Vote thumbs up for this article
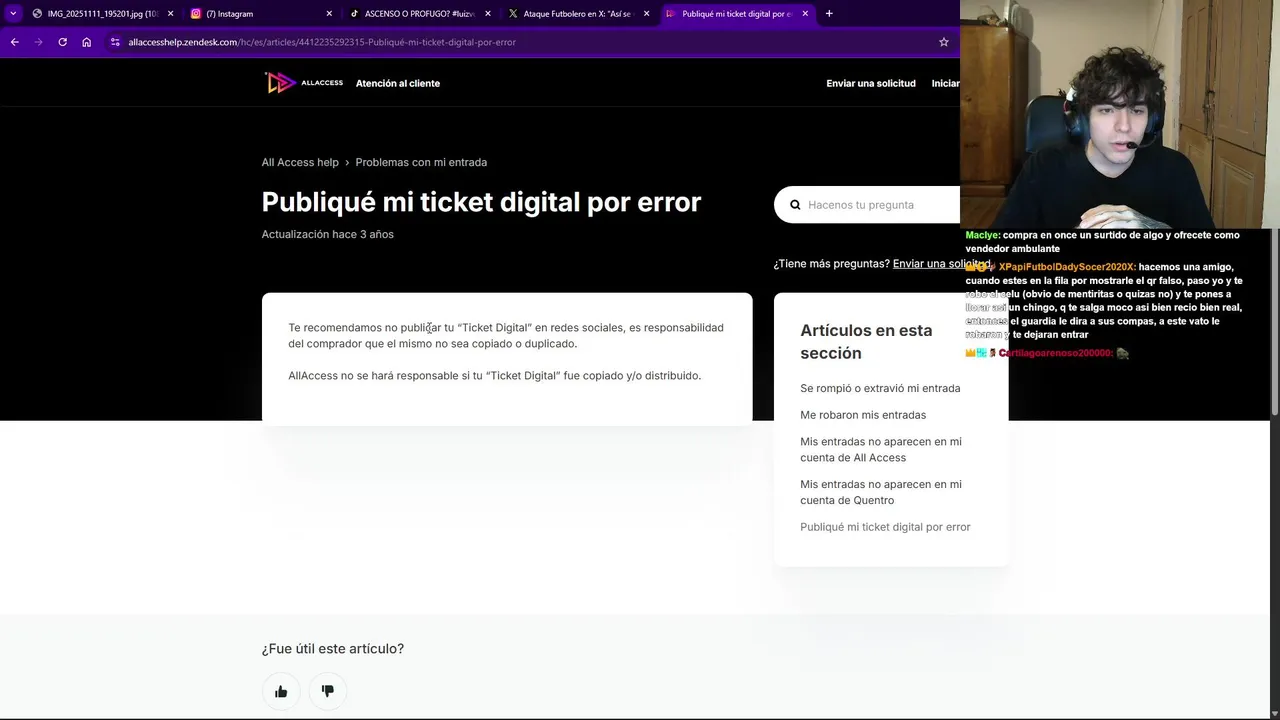Image resolution: width=1280 pixels, height=720 pixels. tap(281, 691)
